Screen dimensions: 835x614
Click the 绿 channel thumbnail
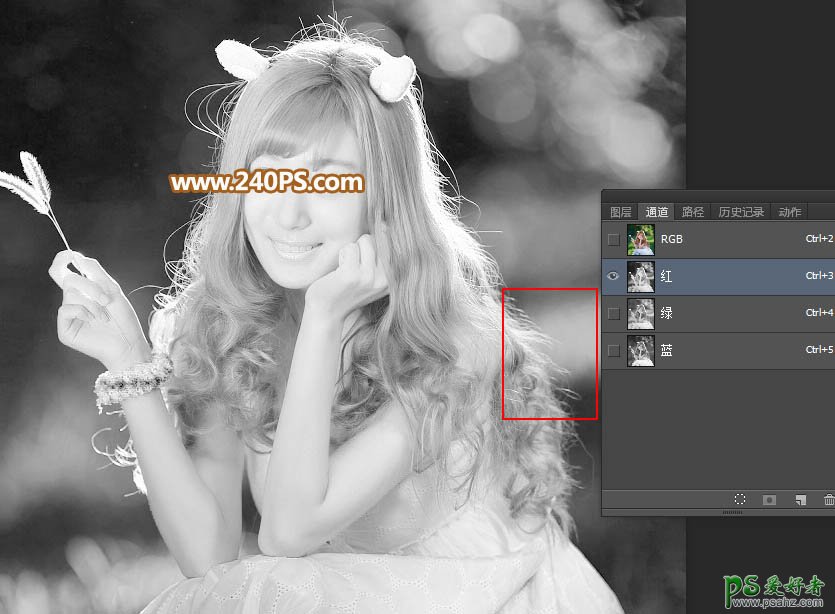(x=641, y=314)
